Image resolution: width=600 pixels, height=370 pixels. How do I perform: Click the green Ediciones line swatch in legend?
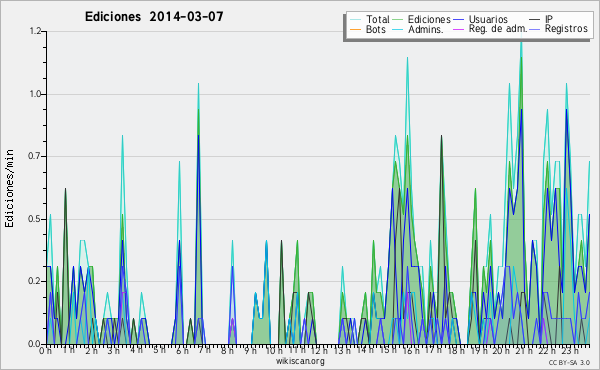pyautogui.click(x=398, y=20)
